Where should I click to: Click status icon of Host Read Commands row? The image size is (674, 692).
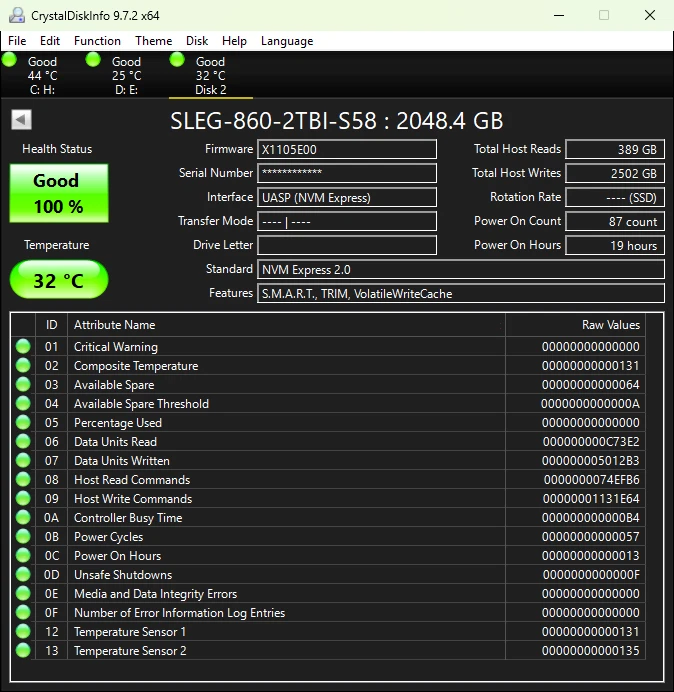tap(23, 479)
